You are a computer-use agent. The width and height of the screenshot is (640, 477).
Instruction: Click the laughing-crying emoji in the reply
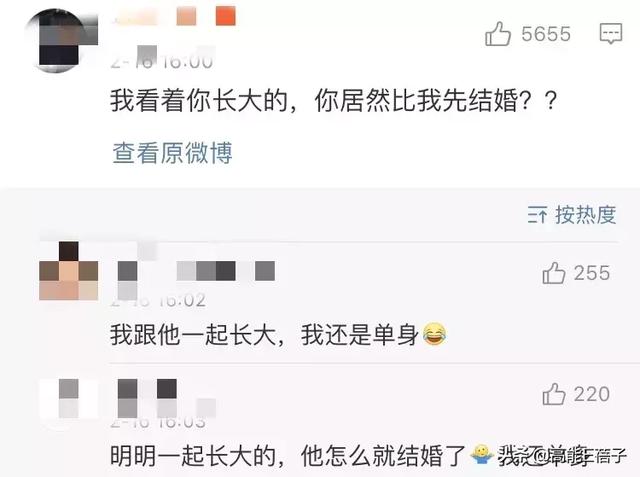tap(434, 335)
